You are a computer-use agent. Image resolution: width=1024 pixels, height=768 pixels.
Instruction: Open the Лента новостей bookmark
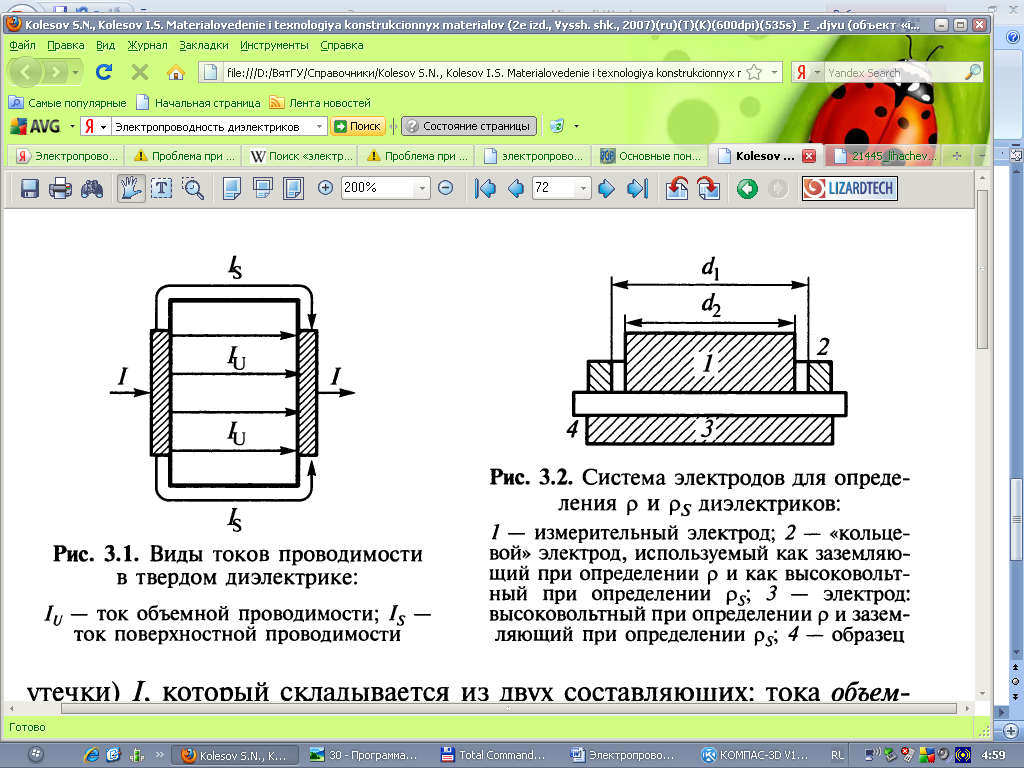(320, 103)
